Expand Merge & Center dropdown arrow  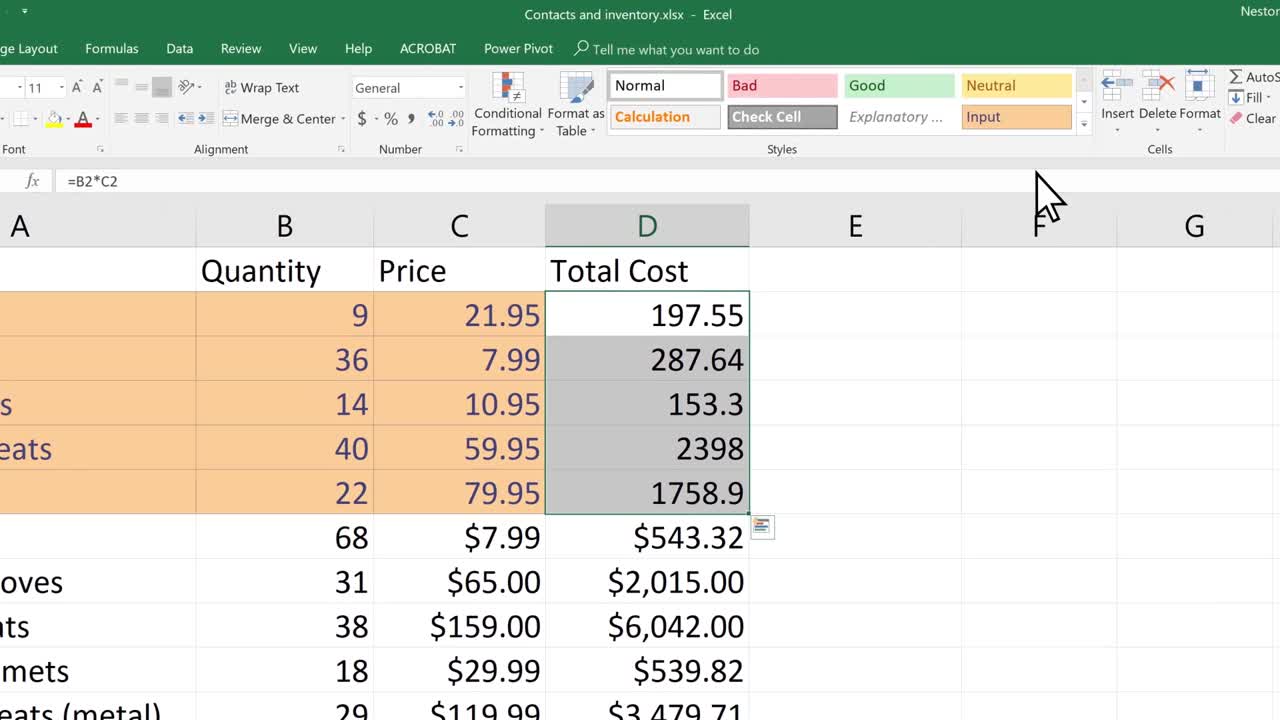pyautogui.click(x=343, y=119)
